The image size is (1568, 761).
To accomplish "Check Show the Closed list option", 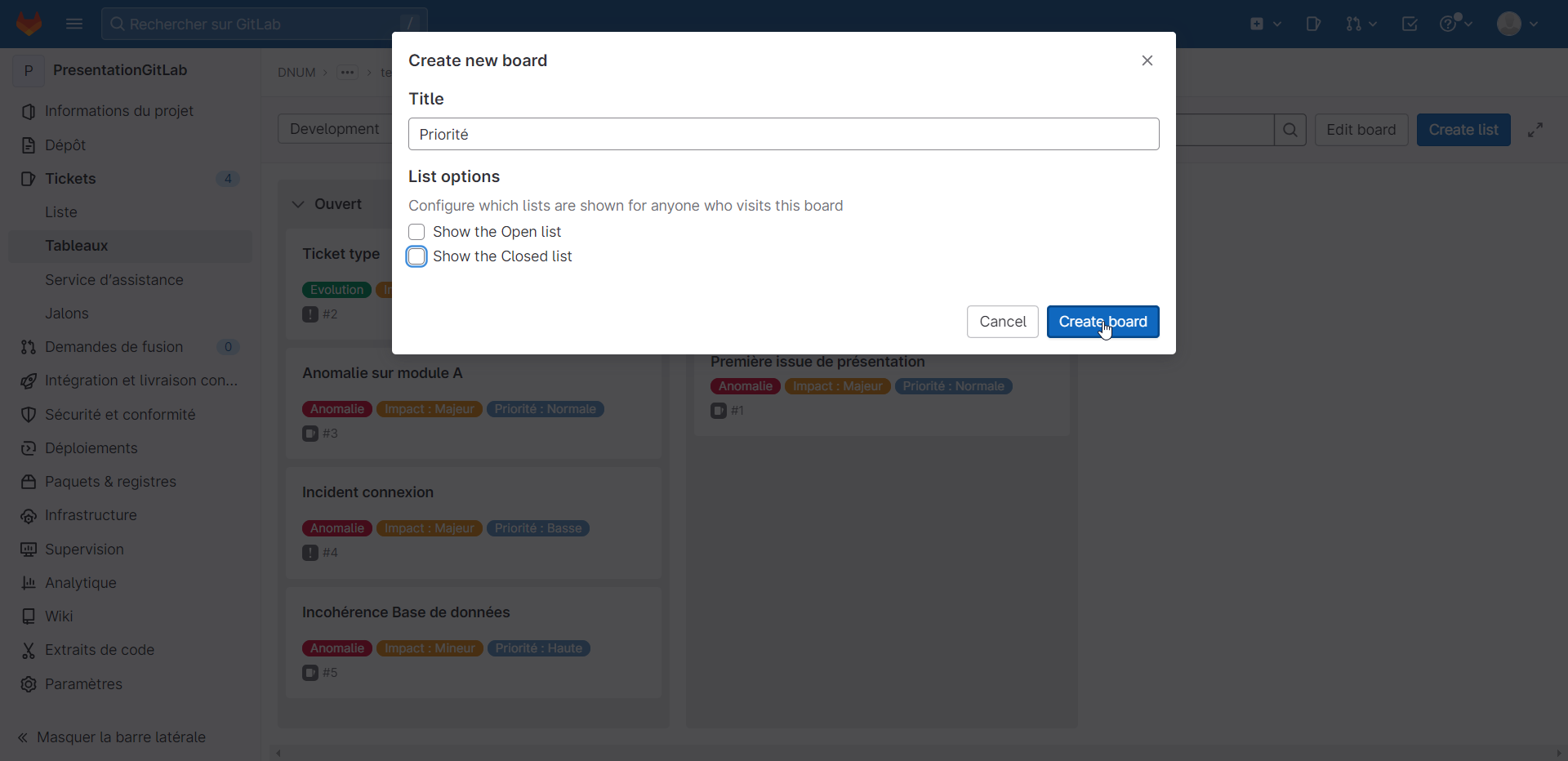I will click(x=416, y=256).
